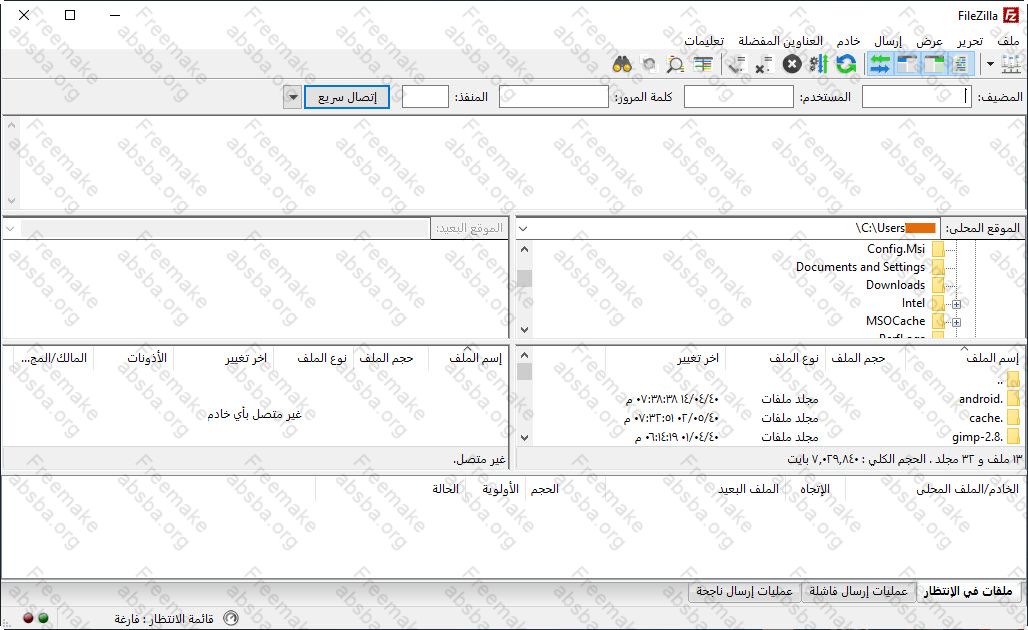Image resolution: width=1028 pixels, height=630 pixels.
Task: Toggle the local directory tree display
Action: pos(934,64)
